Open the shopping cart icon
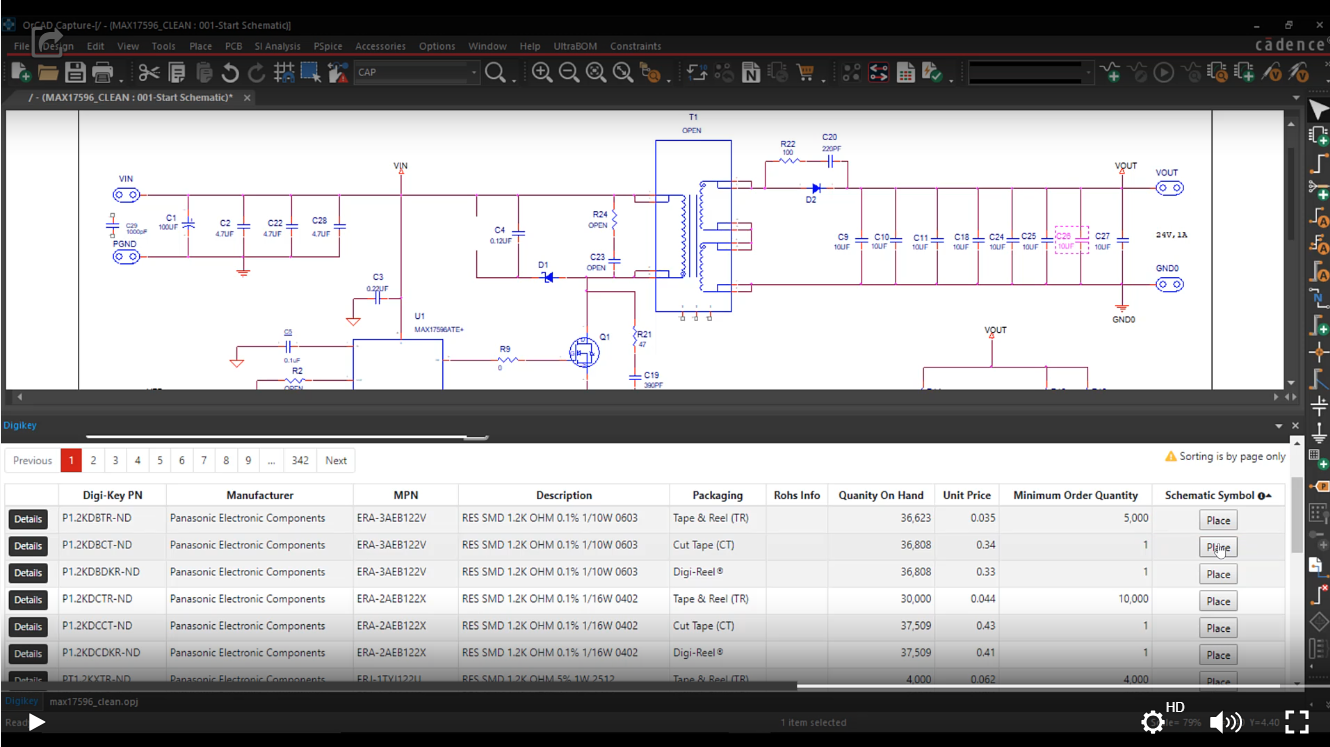The height and width of the screenshot is (747, 1330). pos(805,72)
